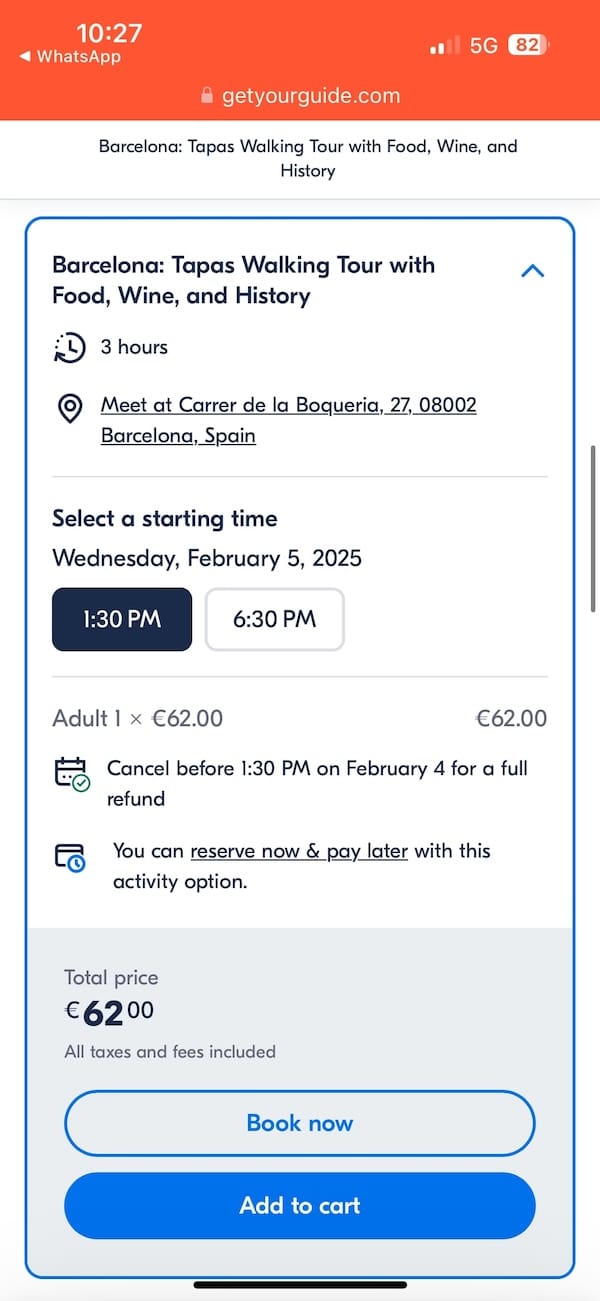
Task: Tap the Add to cart button
Action: tap(300, 1205)
